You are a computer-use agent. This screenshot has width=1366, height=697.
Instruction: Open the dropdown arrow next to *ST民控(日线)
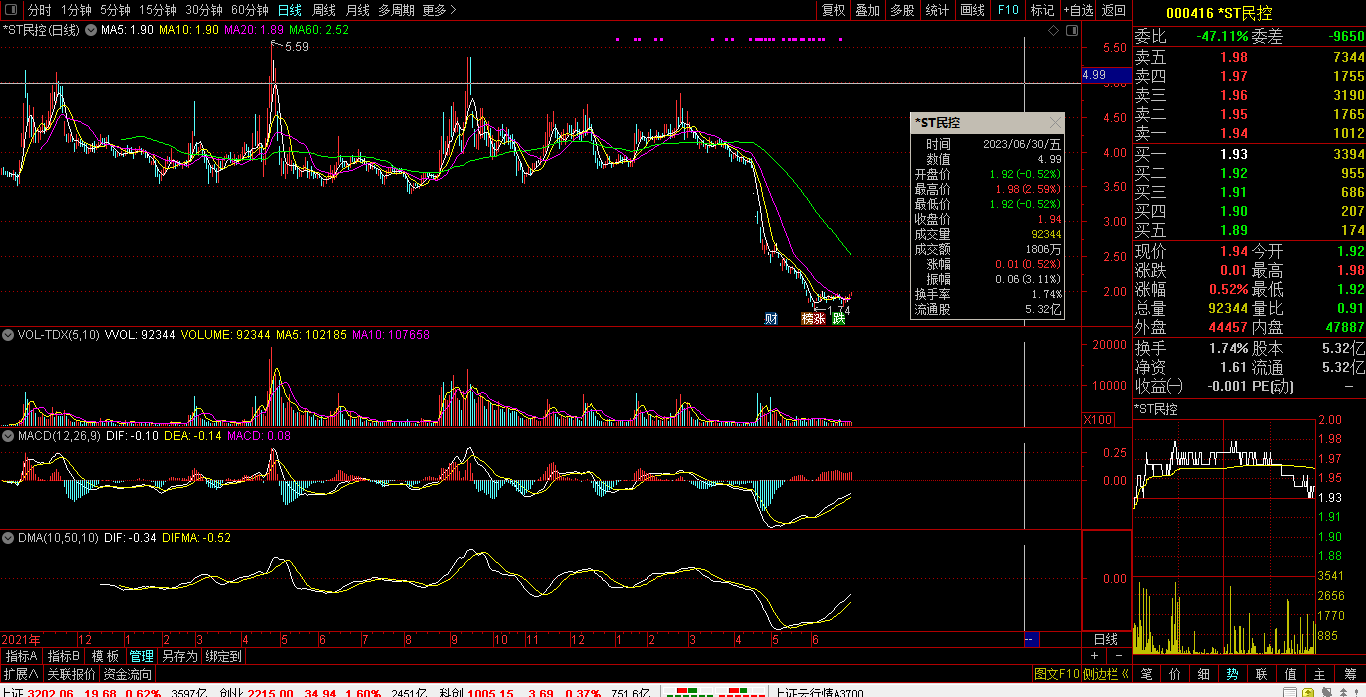coord(91,30)
